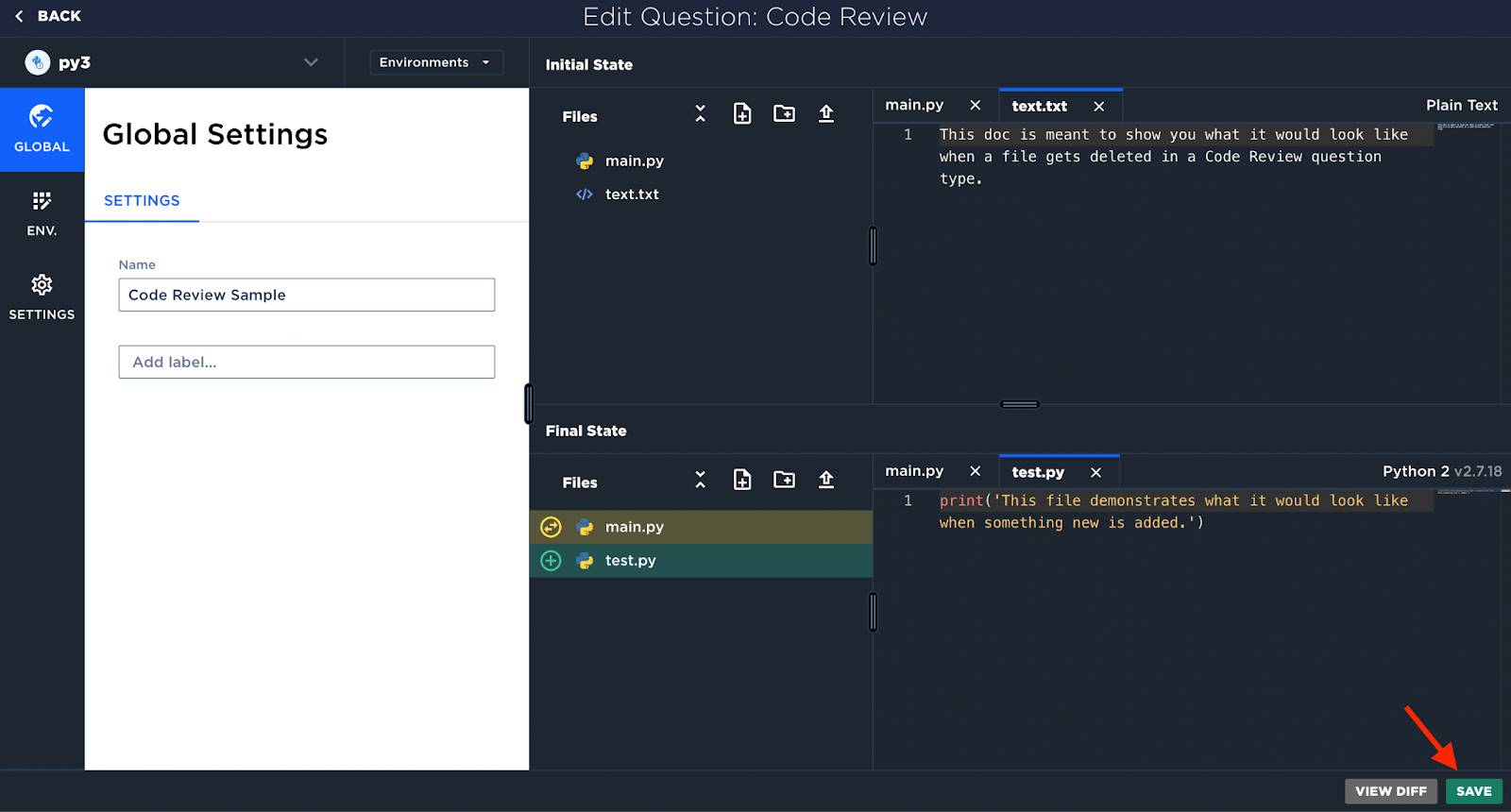Screen dimensions: 1511x812
Task: Add a new file in Final State
Action: tap(742, 481)
